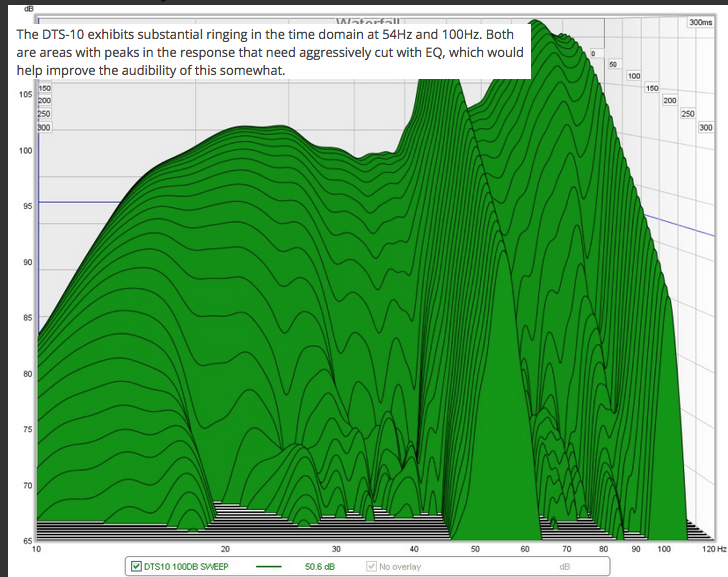This screenshot has width=728, height=577.
Task: Click the 60 Hz frequency axis label
Action: (x=525, y=549)
